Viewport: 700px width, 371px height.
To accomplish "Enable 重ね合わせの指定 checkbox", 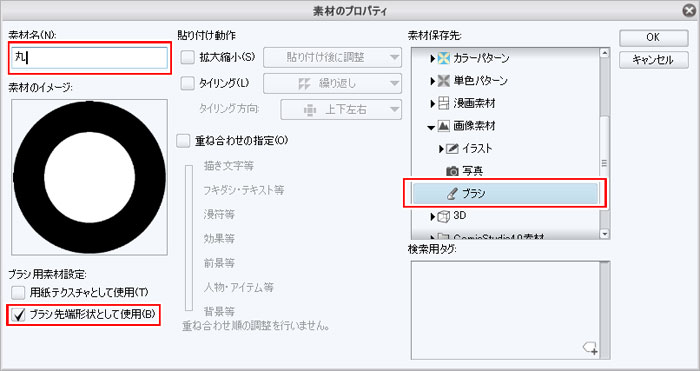I will (x=183, y=141).
